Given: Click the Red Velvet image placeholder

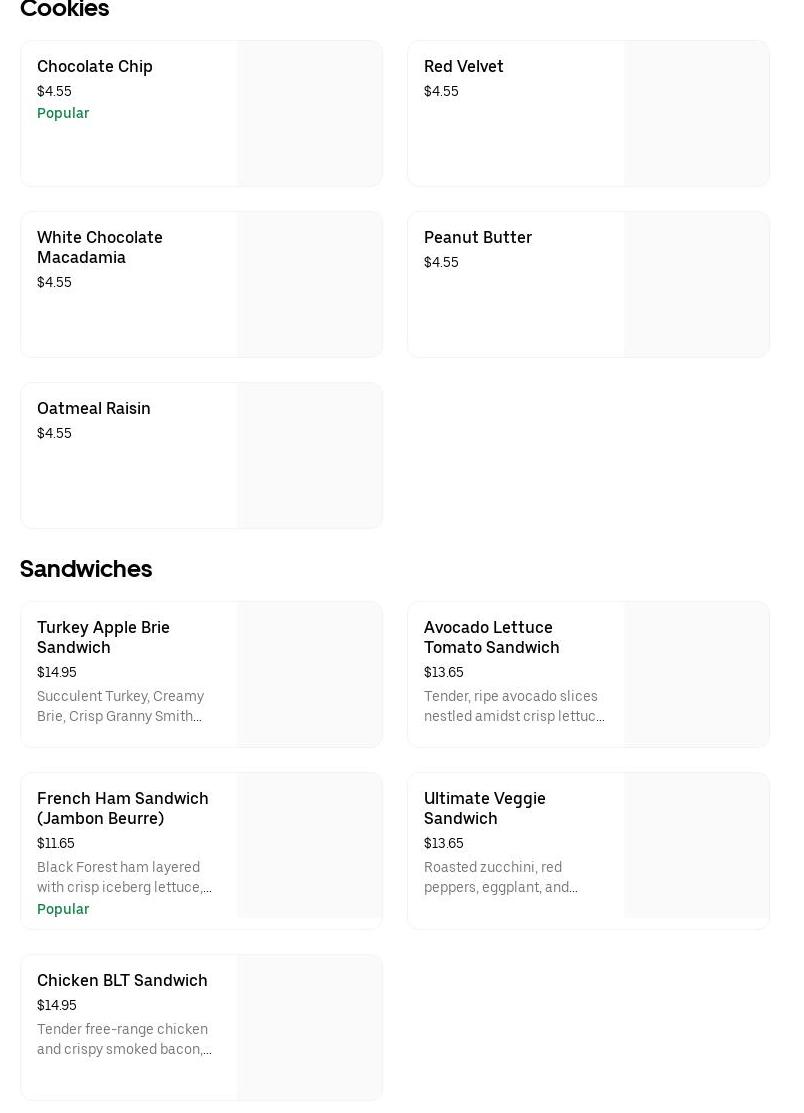Looking at the screenshot, I should (x=696, y=114).
